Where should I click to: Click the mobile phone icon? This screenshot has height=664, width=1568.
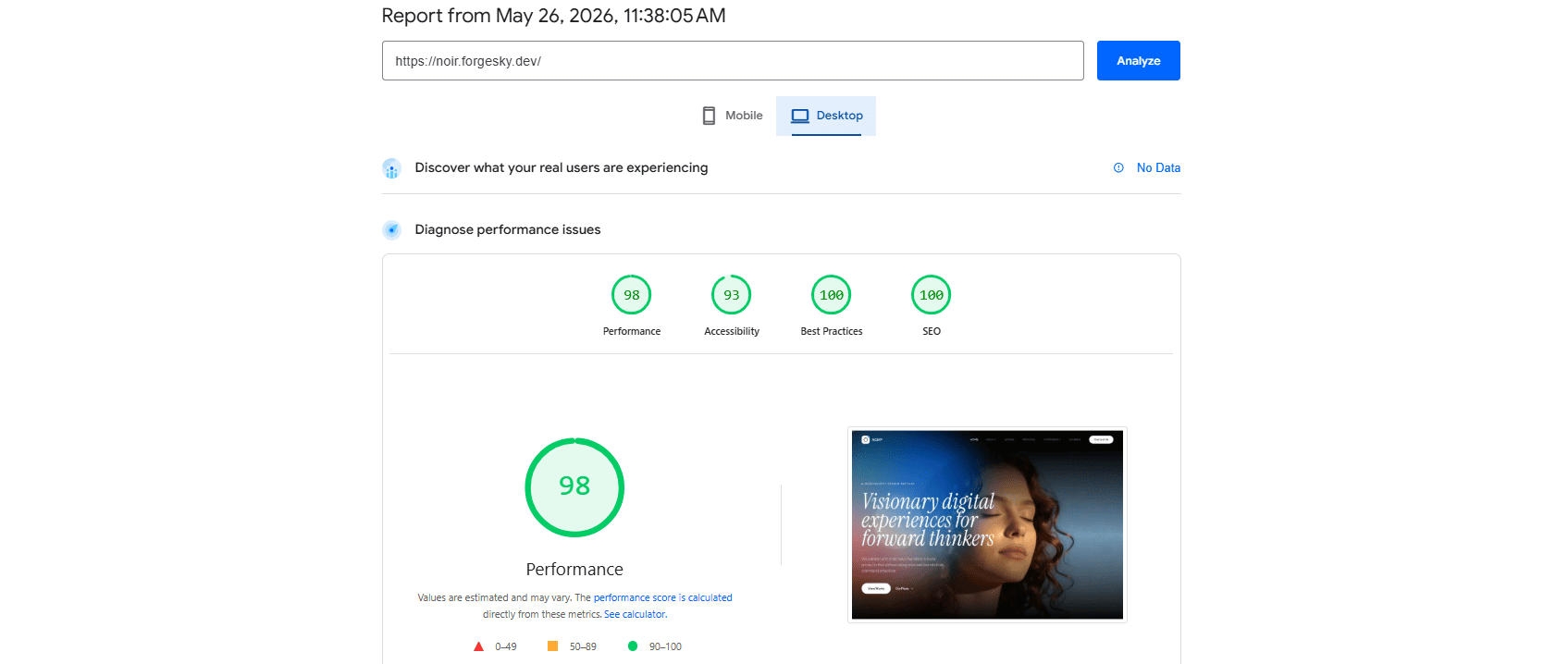click(x=709, y=116)
